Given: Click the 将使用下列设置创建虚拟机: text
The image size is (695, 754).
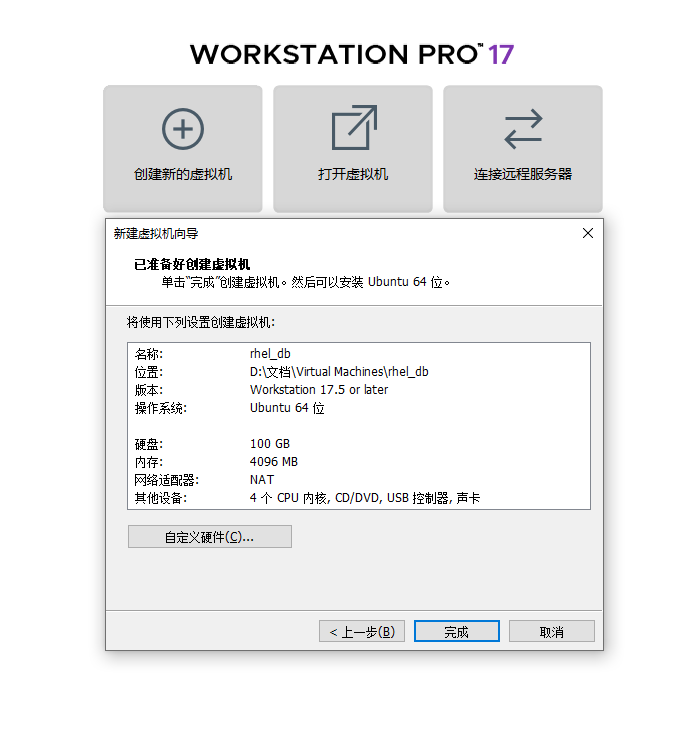Looking at the screenshot, I should point(201,322).
